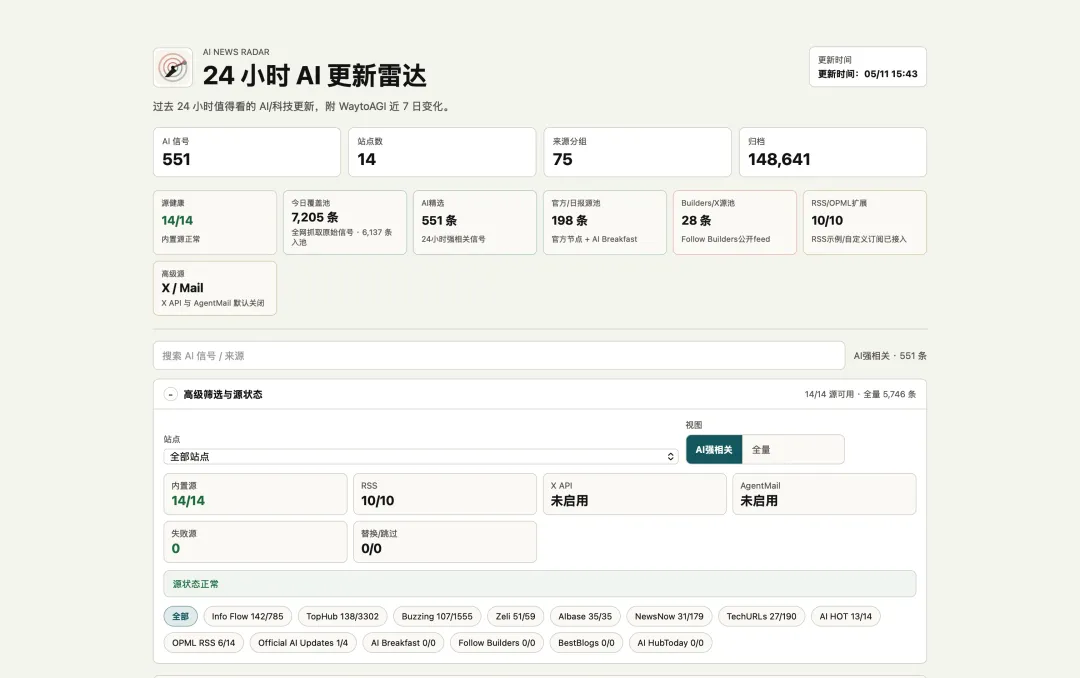Filter by NewsNow 31/179

[x=669, y=617]
